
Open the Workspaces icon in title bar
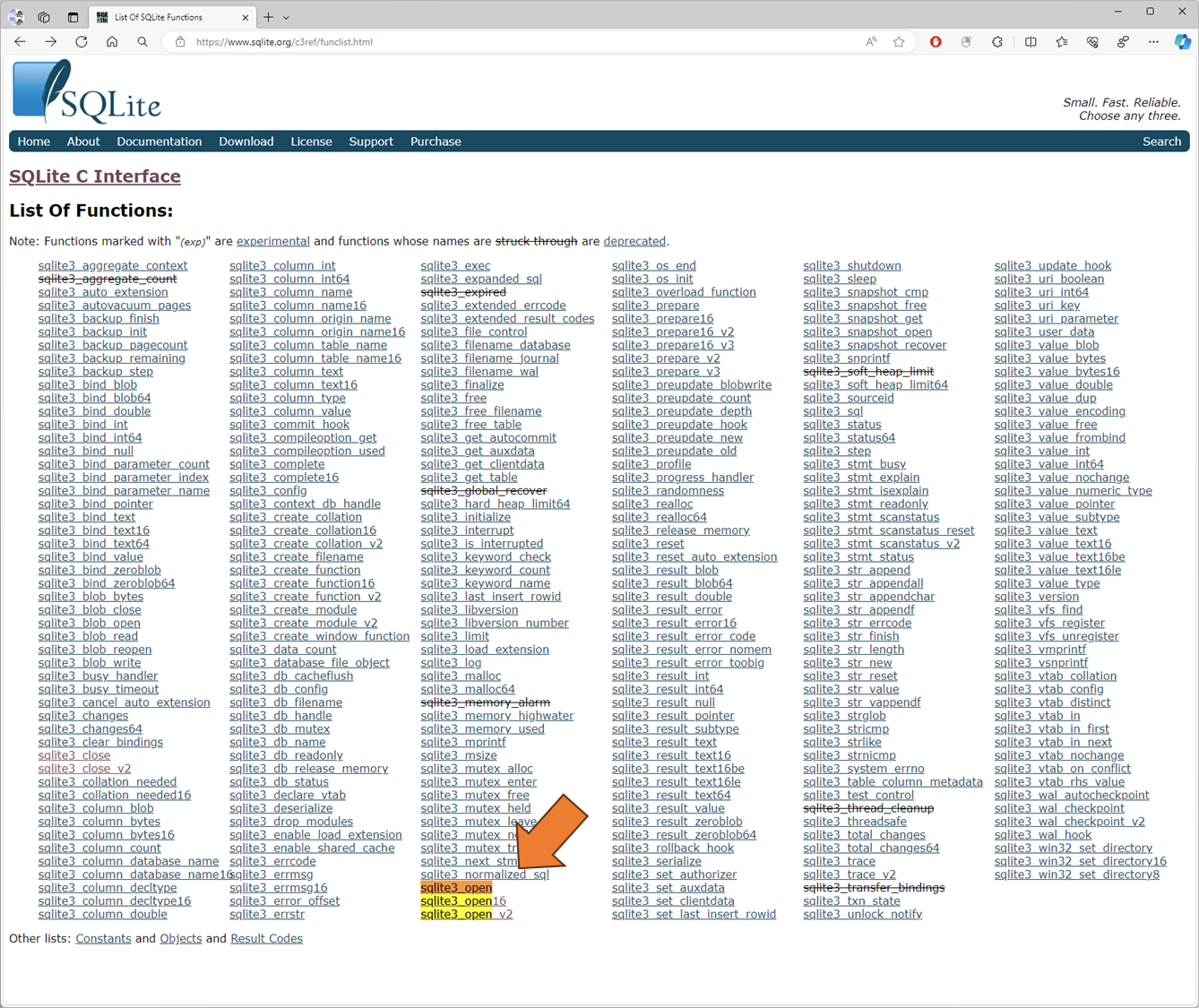tap(44, 17)
